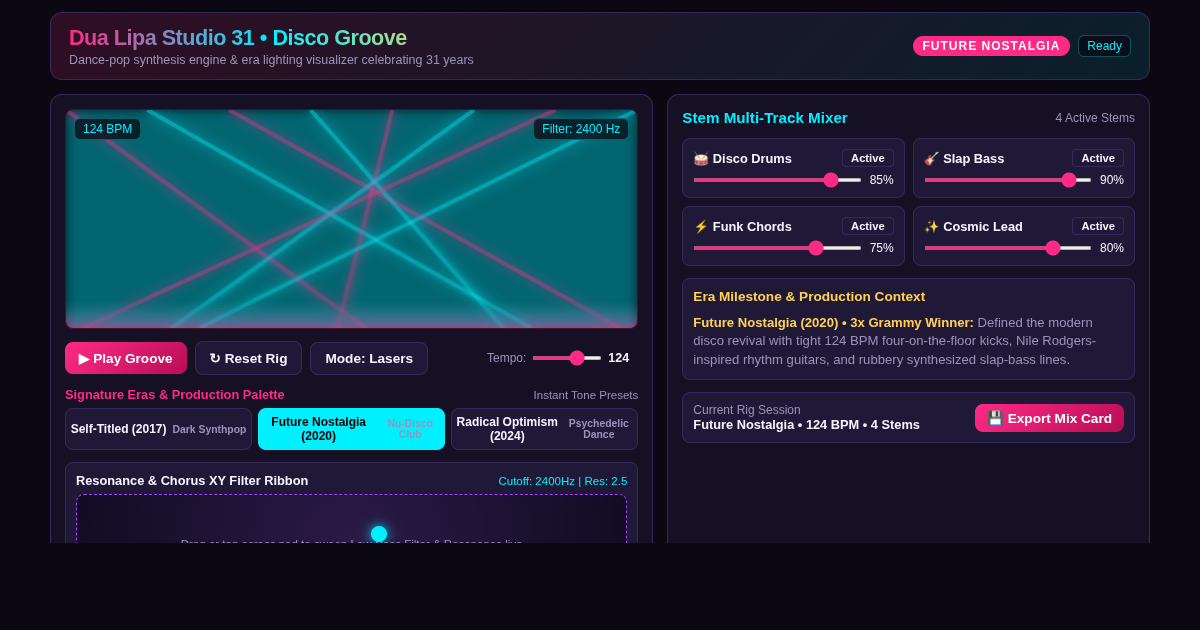Screen dimensions: 1200x630
Task: Click the Slap Bass guitar icon
Action: coord(931,158)
